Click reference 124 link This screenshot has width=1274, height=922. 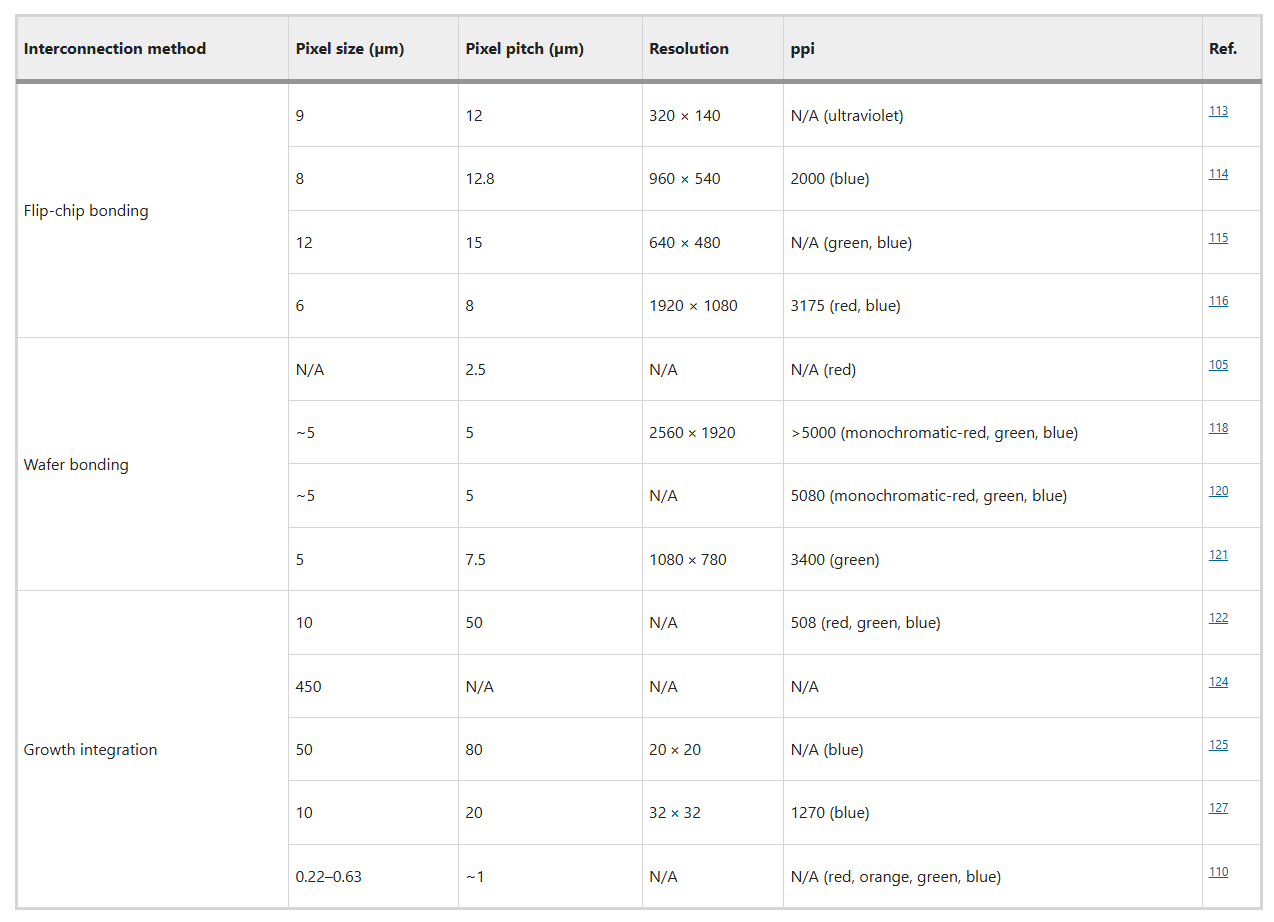[x=1218, y=682]
